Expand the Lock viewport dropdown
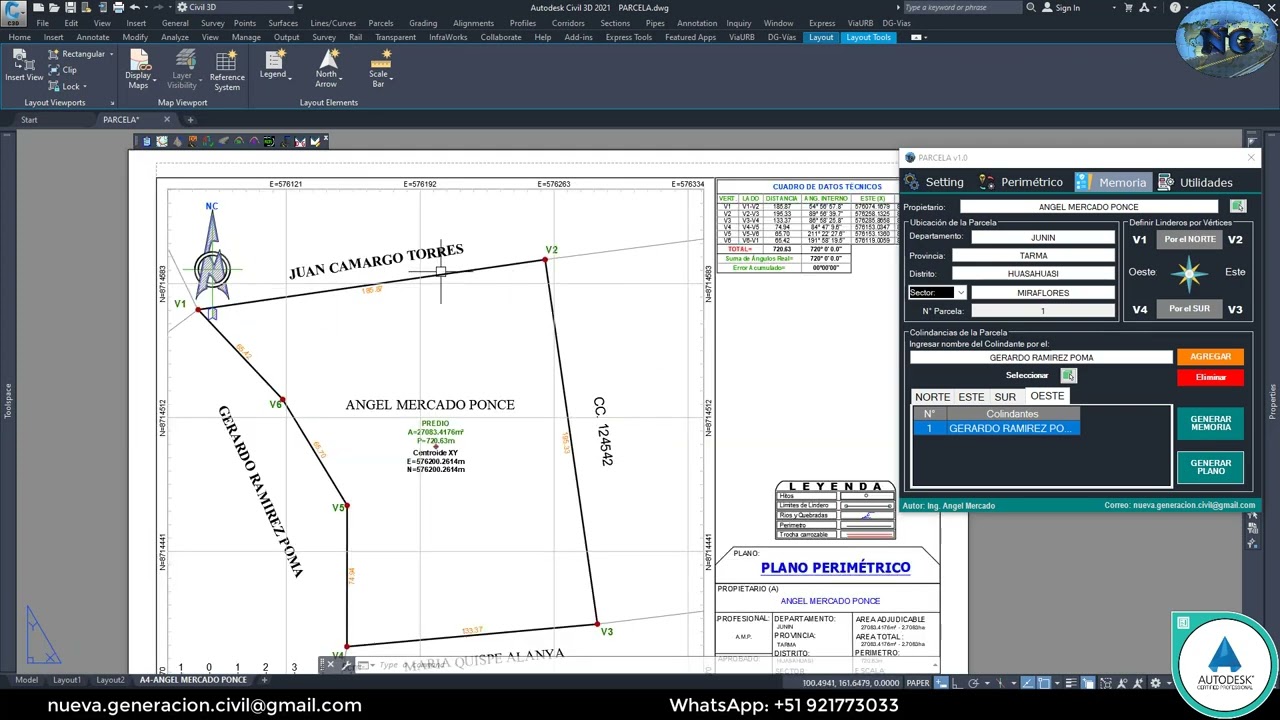The image size is (1280, 720). pyautogui.click(x=85, y=87)
